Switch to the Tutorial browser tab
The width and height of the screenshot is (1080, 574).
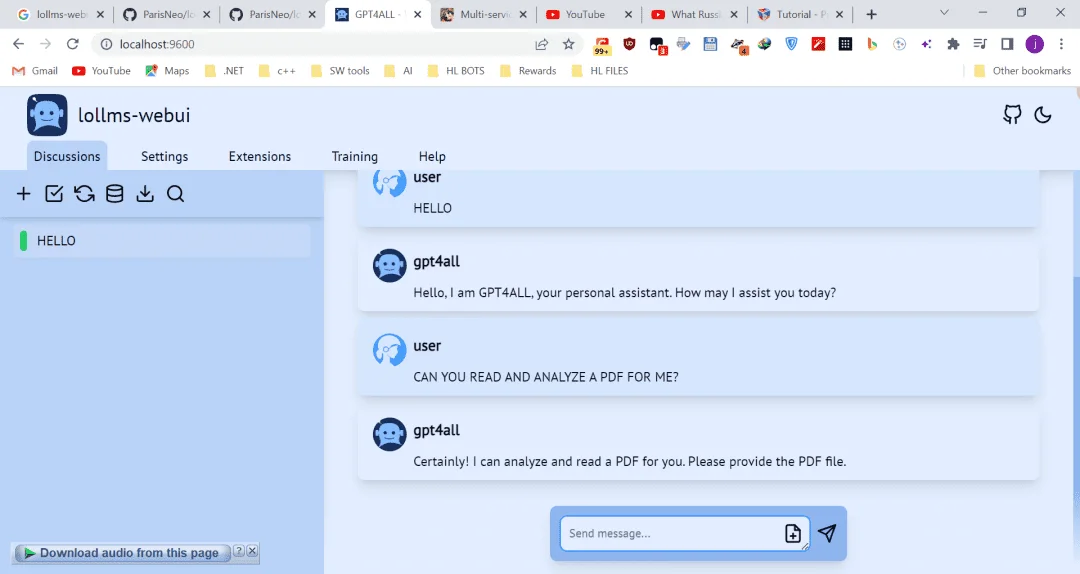(x=799, y=14)
